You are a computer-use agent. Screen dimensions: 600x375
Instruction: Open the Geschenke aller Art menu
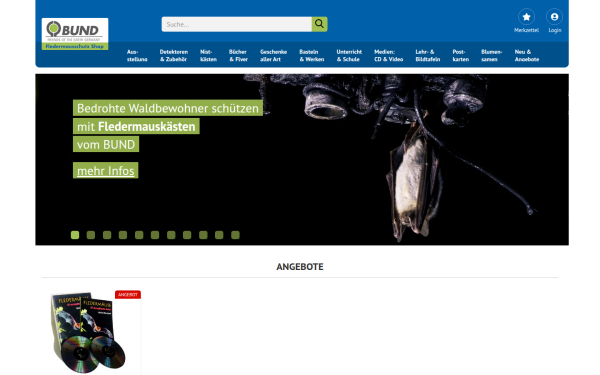click(273, 55)
